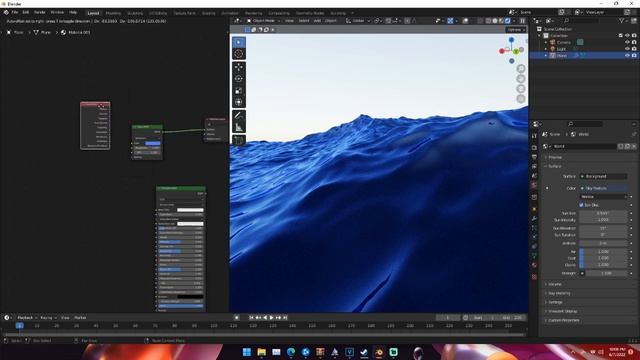Select the Transform tool

coord(239,102)
